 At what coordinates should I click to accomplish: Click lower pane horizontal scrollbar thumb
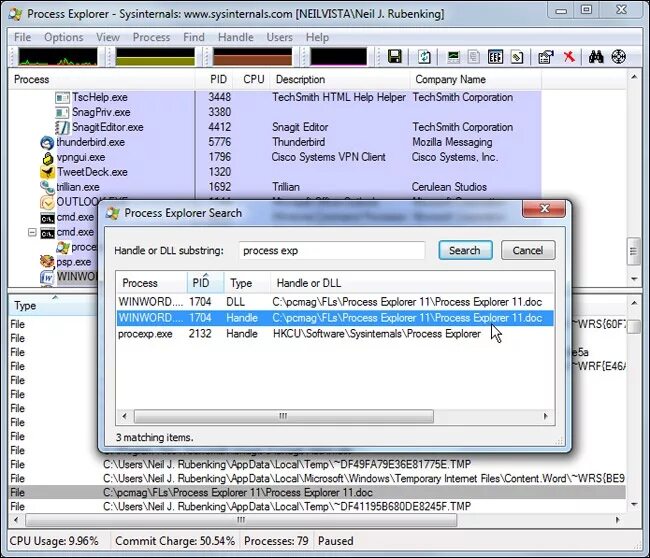click(x=241, y=520)
